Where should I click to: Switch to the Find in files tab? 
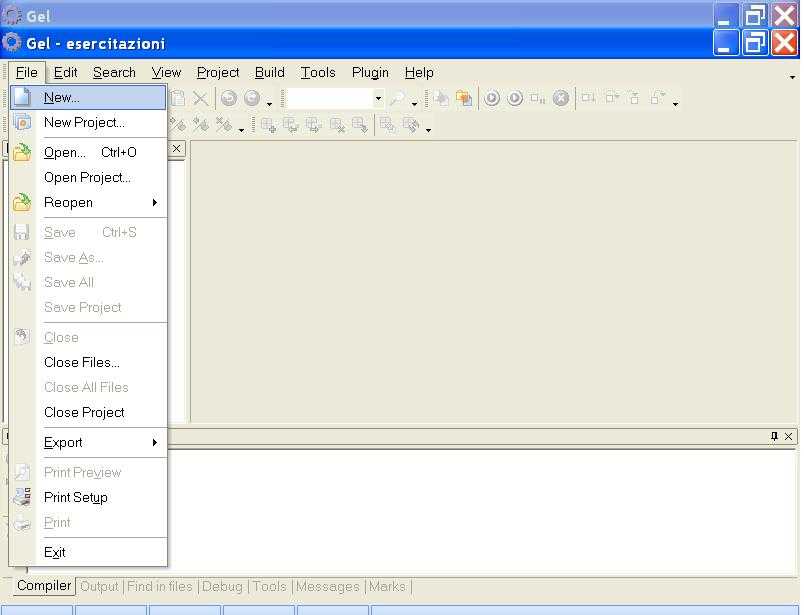pos(160,587)
